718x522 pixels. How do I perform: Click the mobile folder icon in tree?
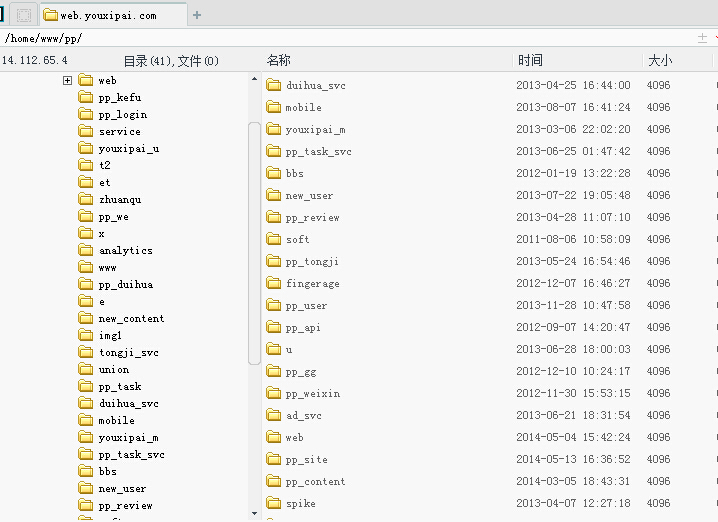pyautogui.click(x=86, y=420)
